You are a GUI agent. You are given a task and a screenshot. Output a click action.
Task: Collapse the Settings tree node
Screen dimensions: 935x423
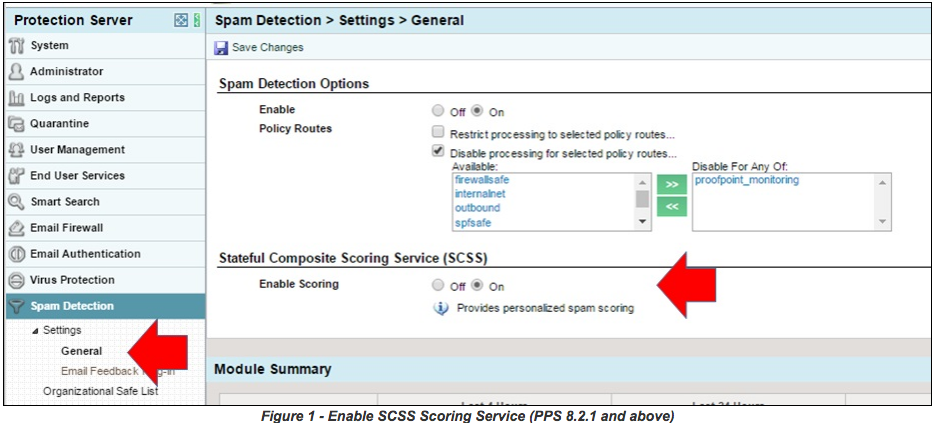pos(36,331)
